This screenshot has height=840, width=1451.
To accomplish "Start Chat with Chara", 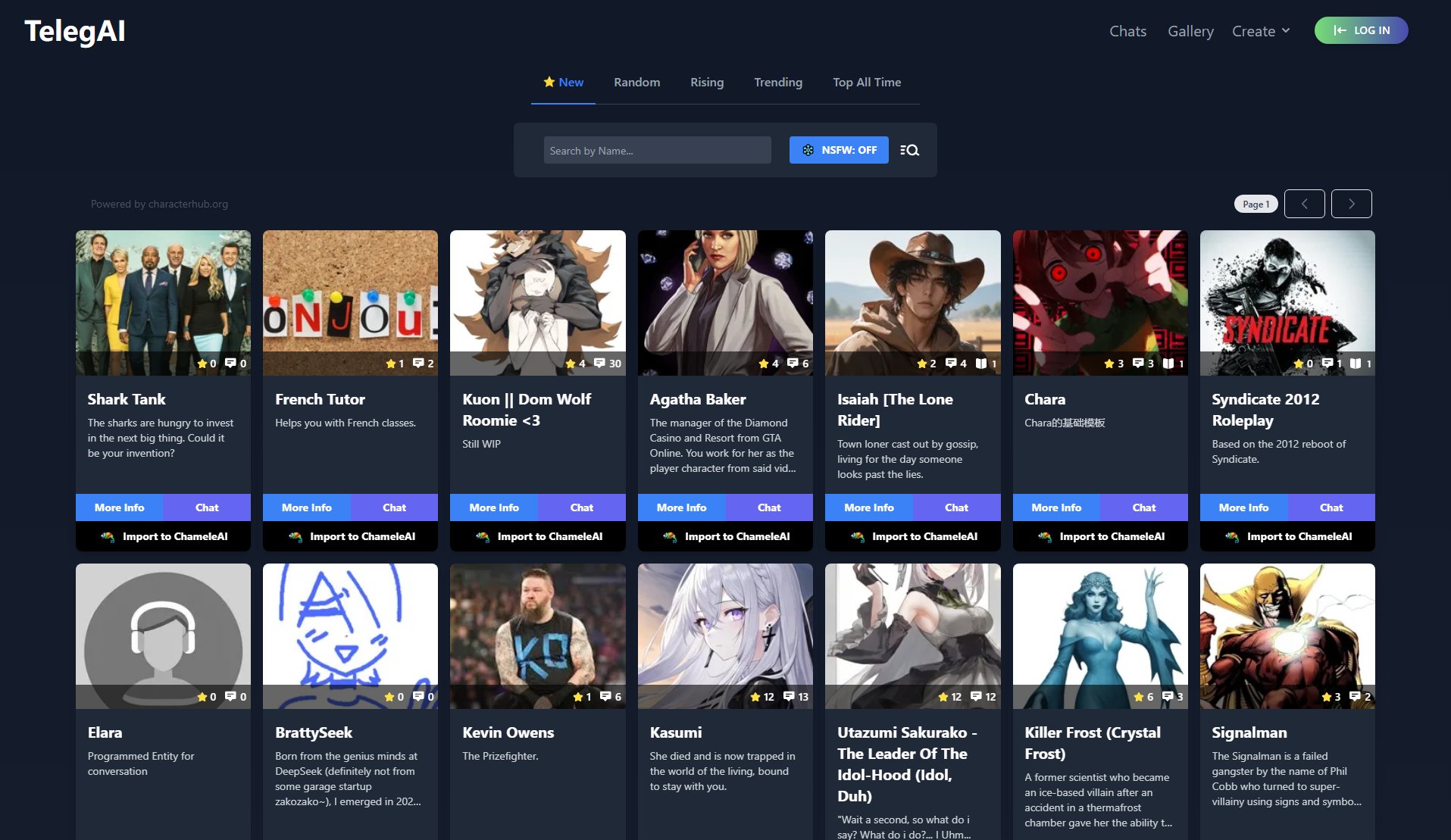I will click(x=1144, y=507).
